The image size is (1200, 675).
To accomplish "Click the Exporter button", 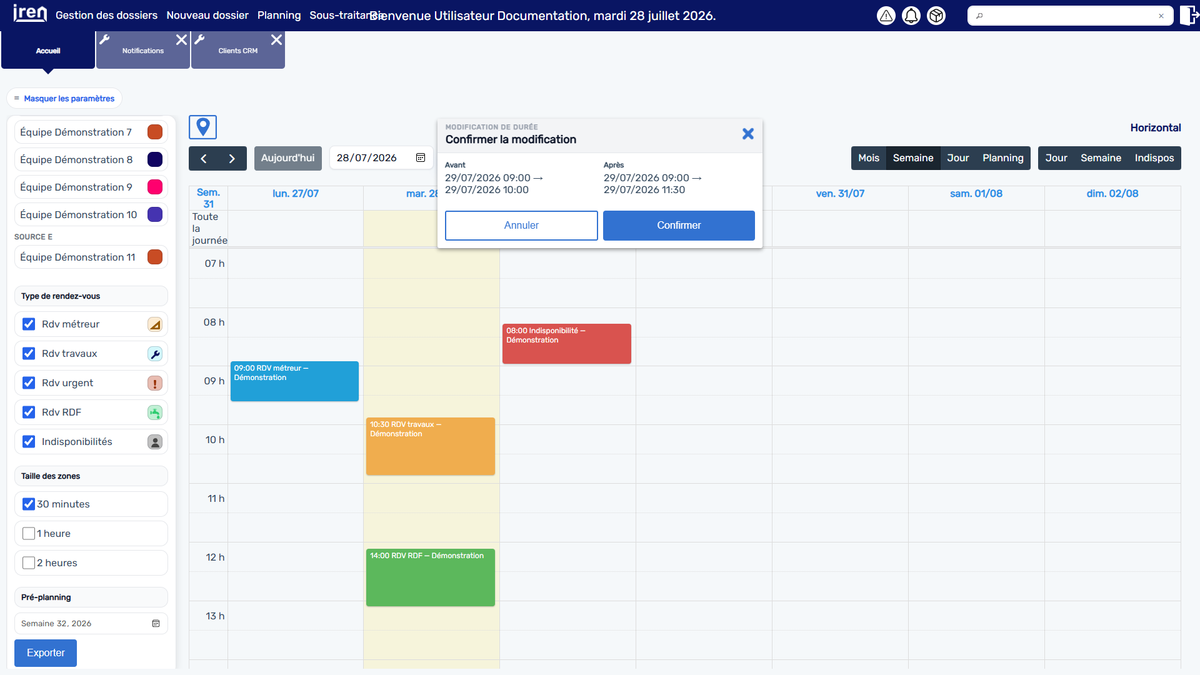I will click(45, 653).
